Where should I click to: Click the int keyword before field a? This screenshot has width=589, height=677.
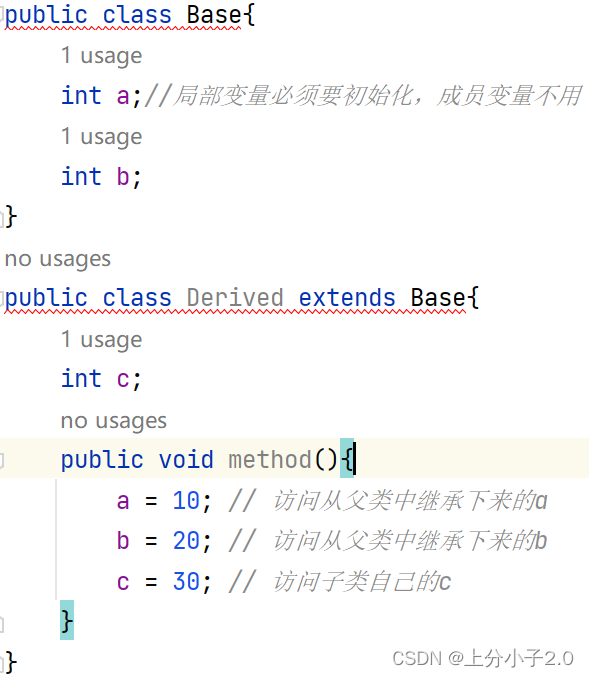coord(82,95)
